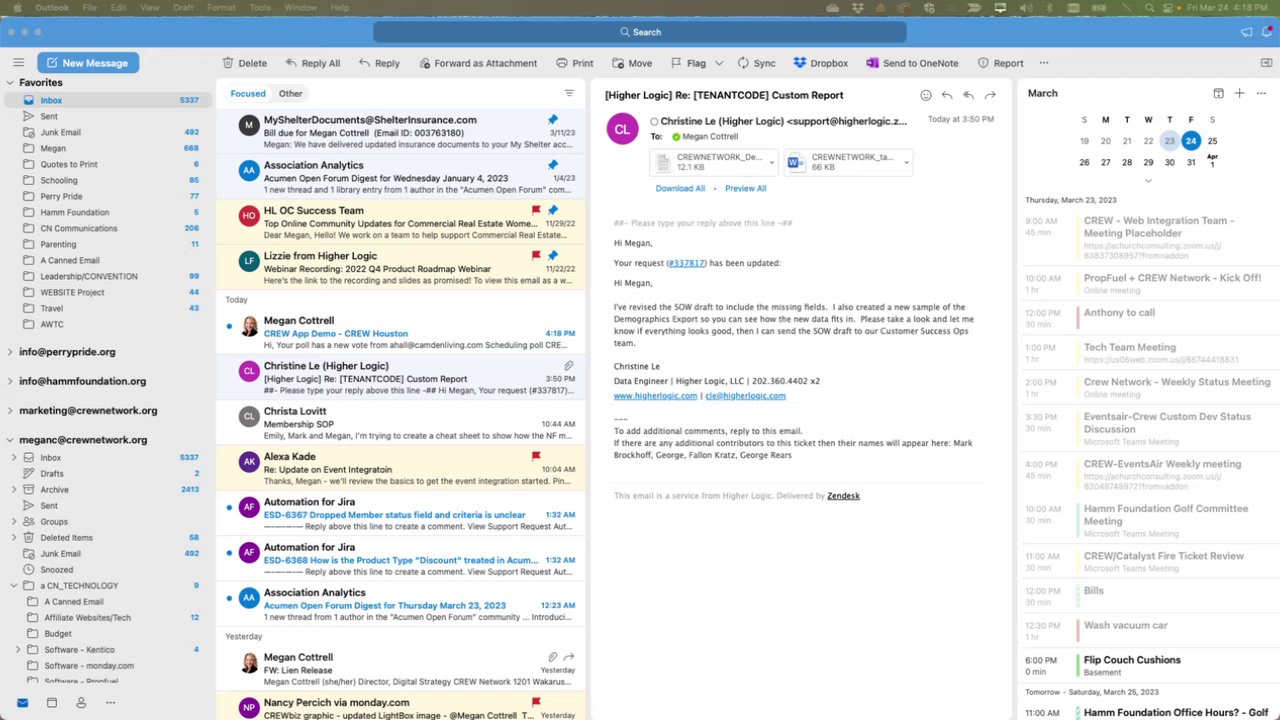This screenshot has height=720, width=1280.
Task: Click the Download All link
Action: click(x=680, y=188)
